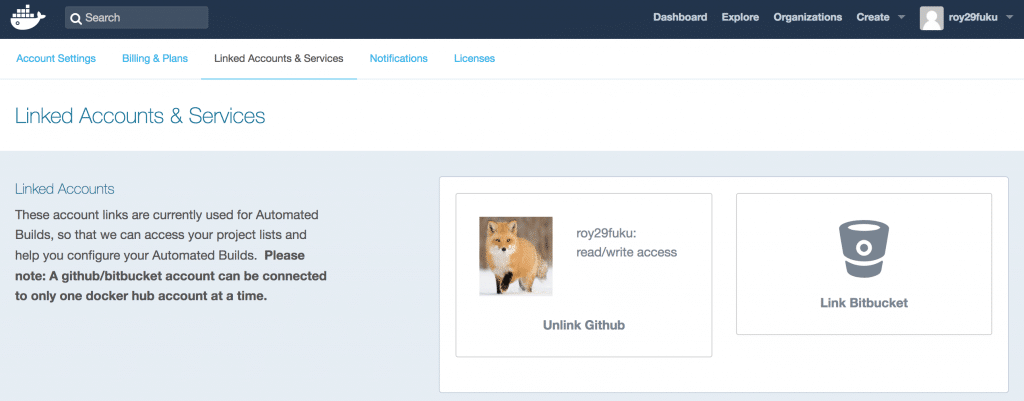The height and width of the screenshot is (401, 1024).
Task: Open the Notifications tab
Action: pos(398,58)
